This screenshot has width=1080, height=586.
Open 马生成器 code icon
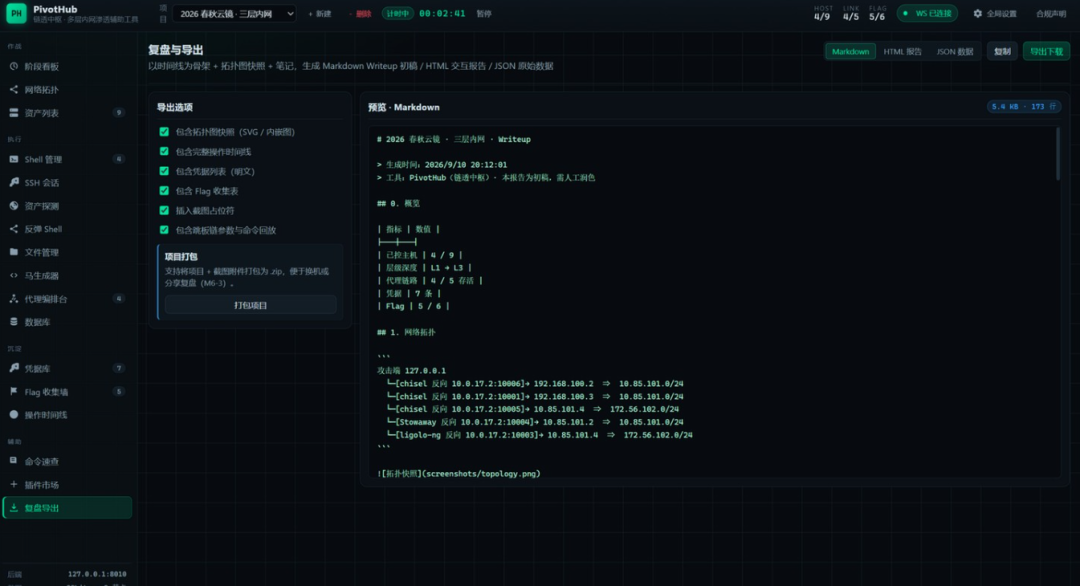pos(14,275)
